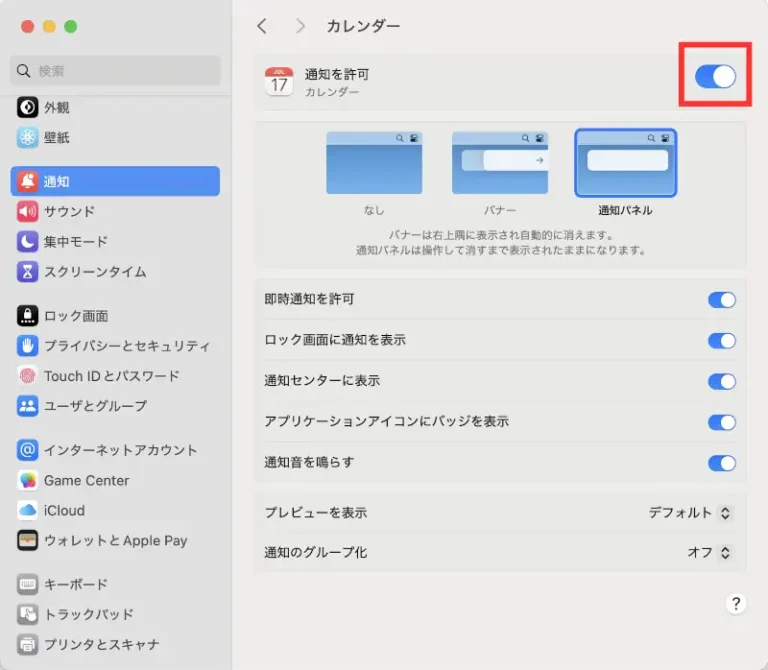The image size is (768, 670).
Task: Open 通知のグループ化 オフ popup menu
Action: (709, 552)
